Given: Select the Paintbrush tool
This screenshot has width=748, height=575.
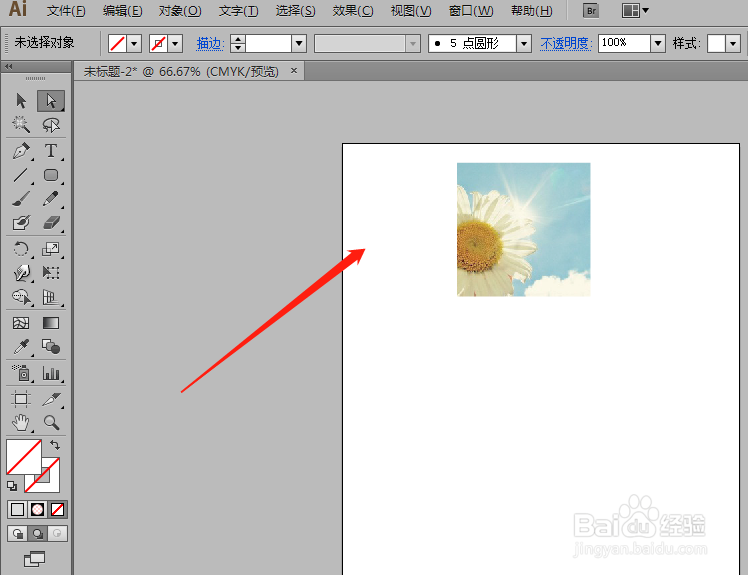Looking at the screenshot, I should point(21,199).
